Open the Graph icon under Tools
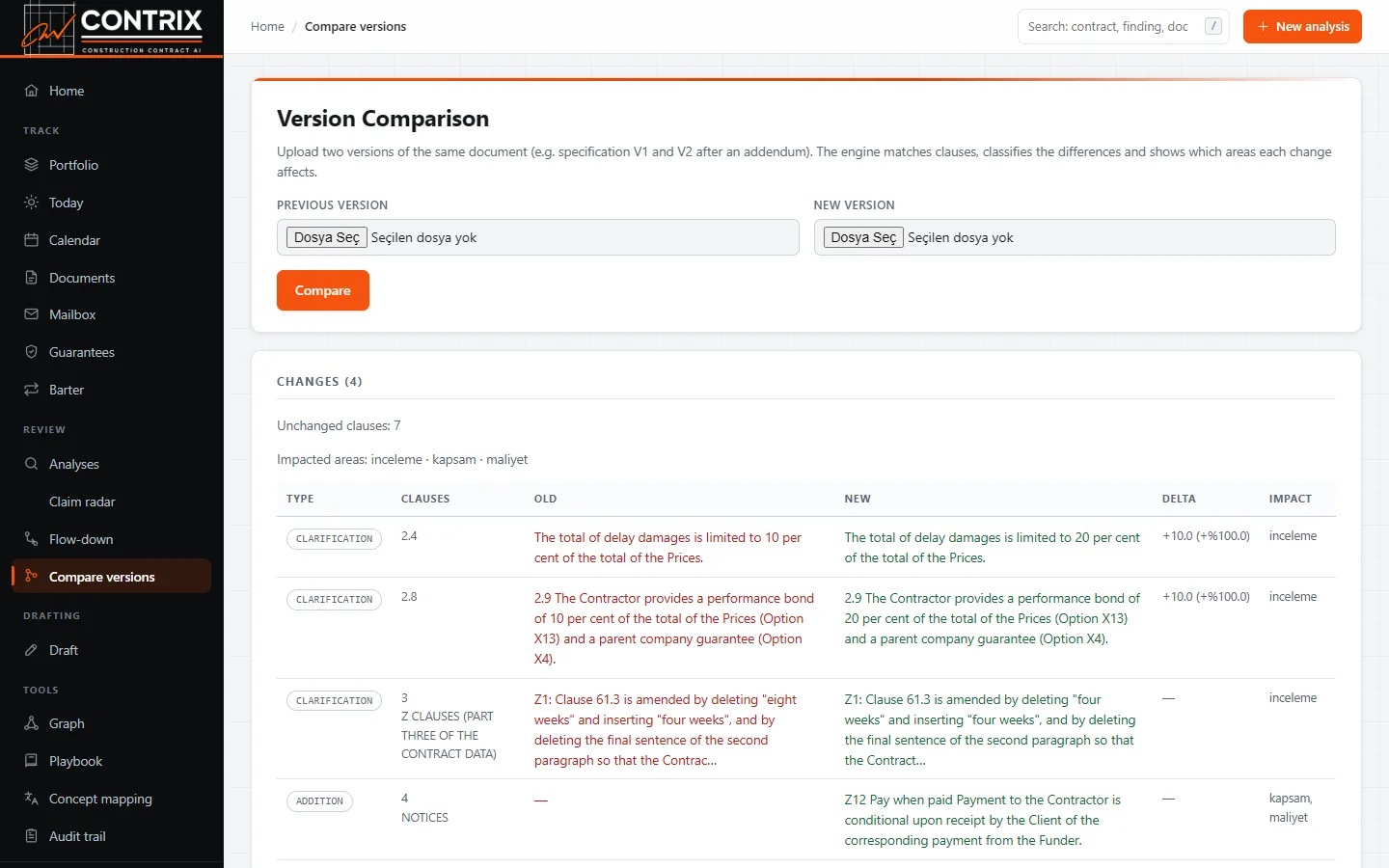 point(31,723)
